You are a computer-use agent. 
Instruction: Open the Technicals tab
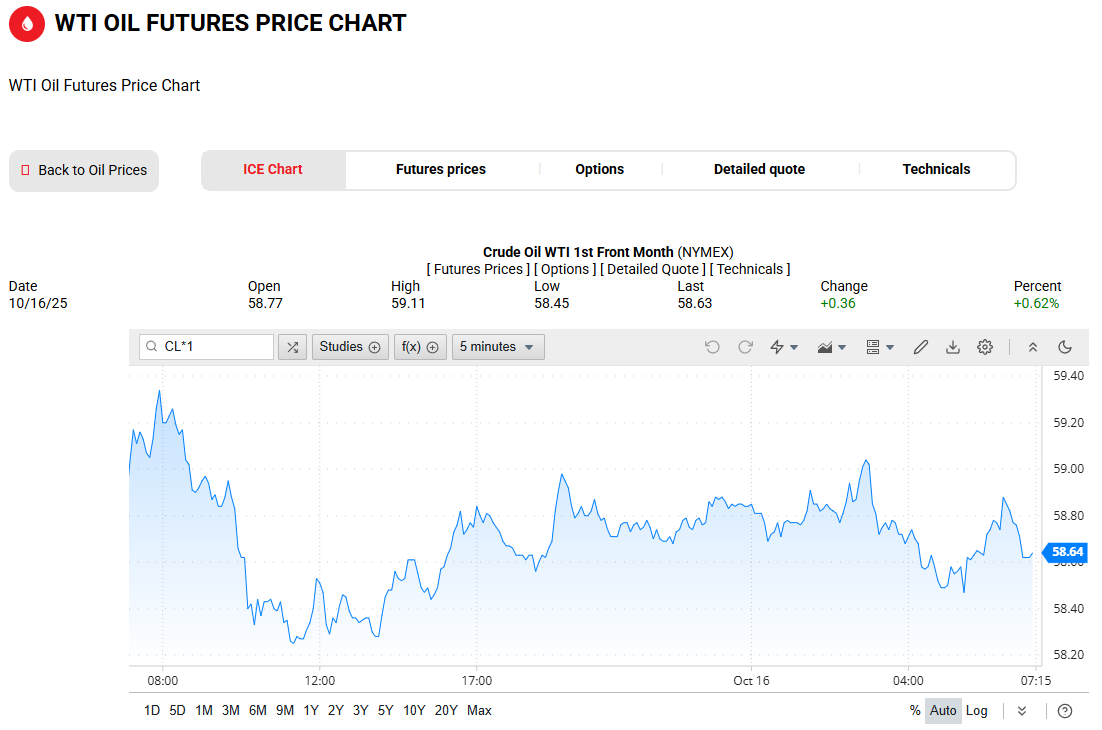[x=936, y=170]
